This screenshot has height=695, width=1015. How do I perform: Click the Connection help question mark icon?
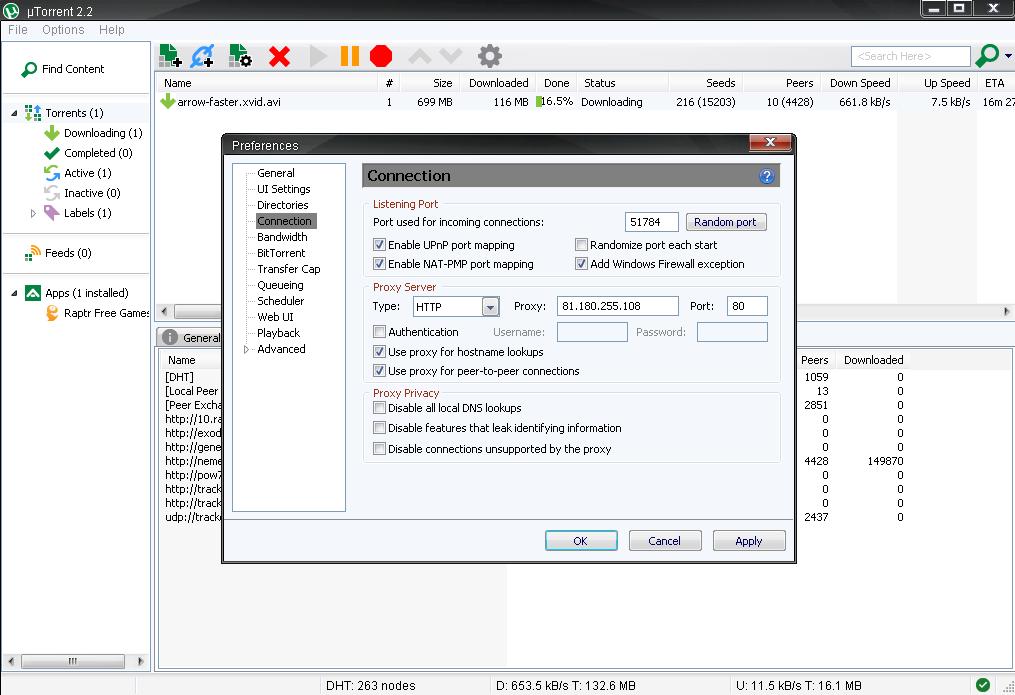tap(766, 176)
